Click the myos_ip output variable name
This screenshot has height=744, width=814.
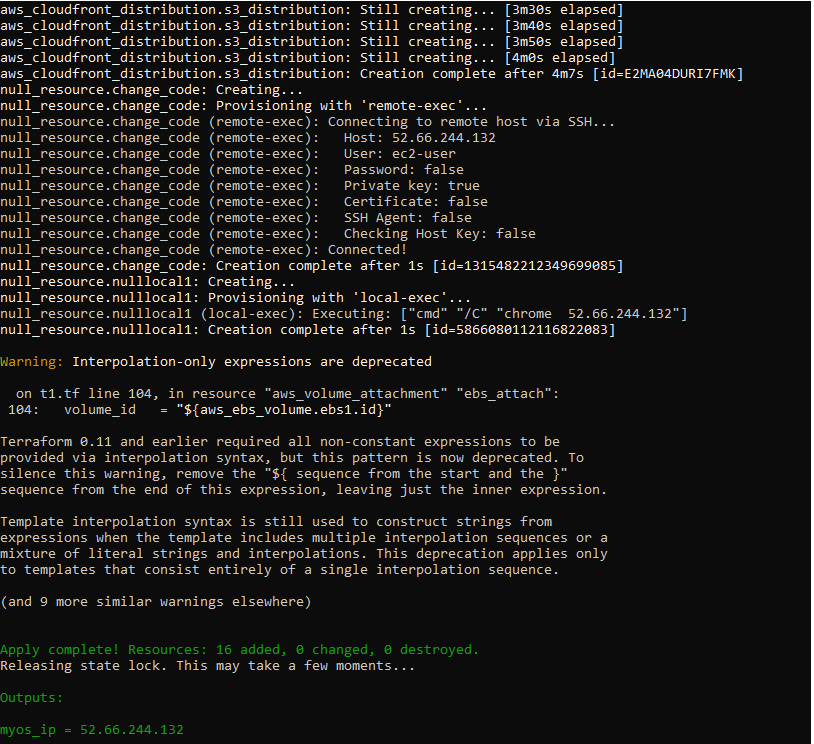30,729
